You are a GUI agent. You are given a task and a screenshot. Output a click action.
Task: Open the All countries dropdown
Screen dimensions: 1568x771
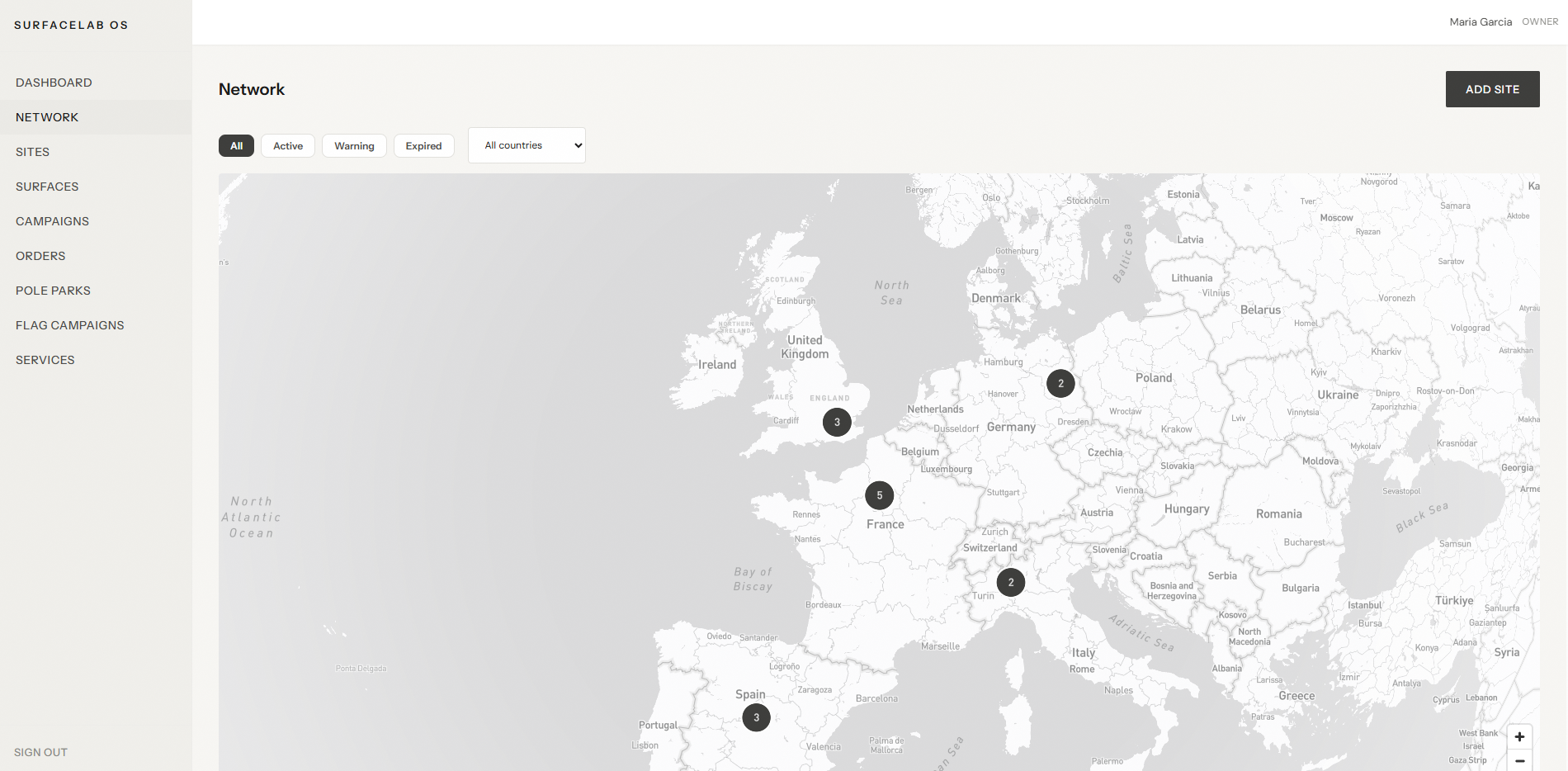(x=526, y=145)
